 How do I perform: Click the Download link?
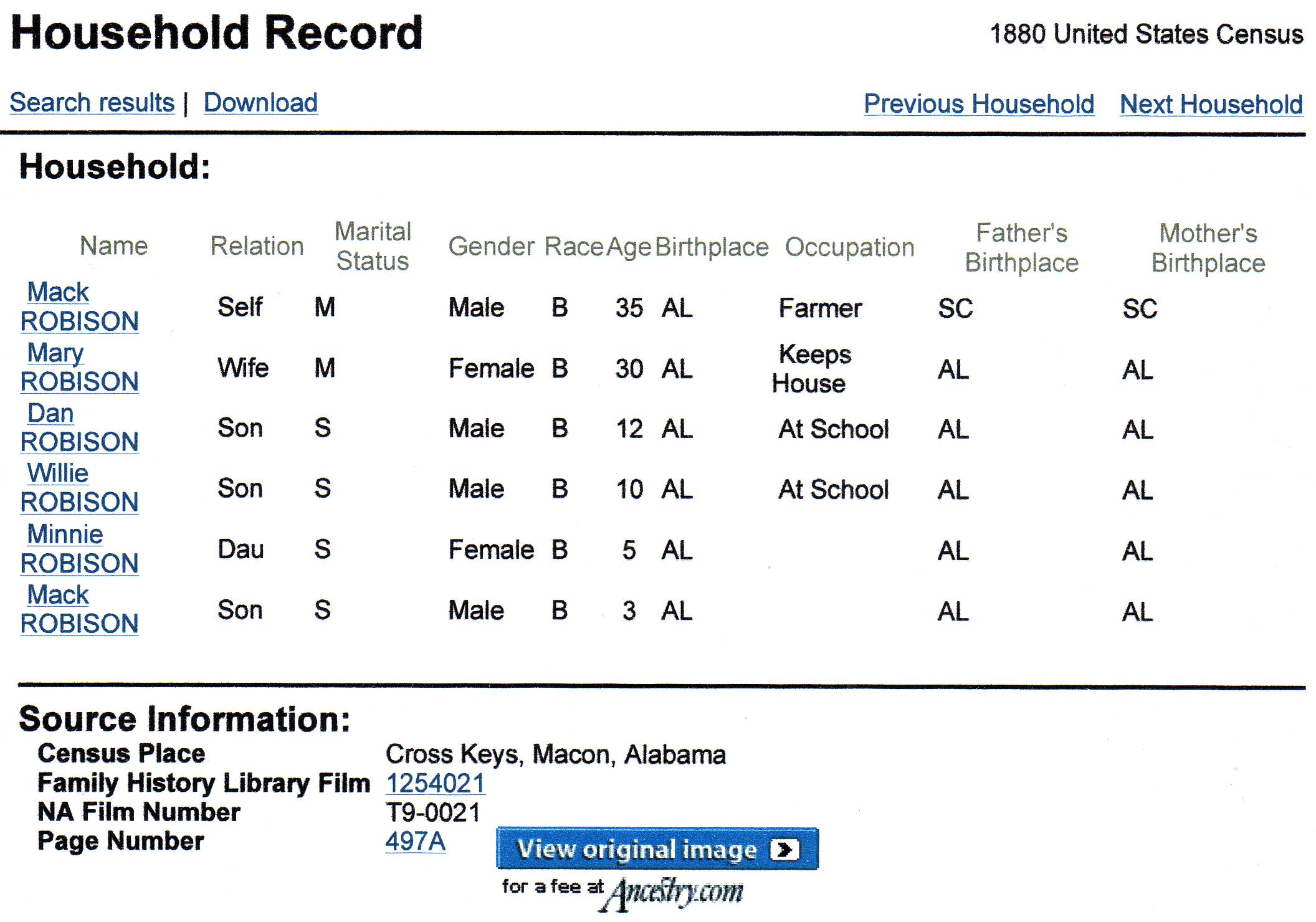point(260,103)
